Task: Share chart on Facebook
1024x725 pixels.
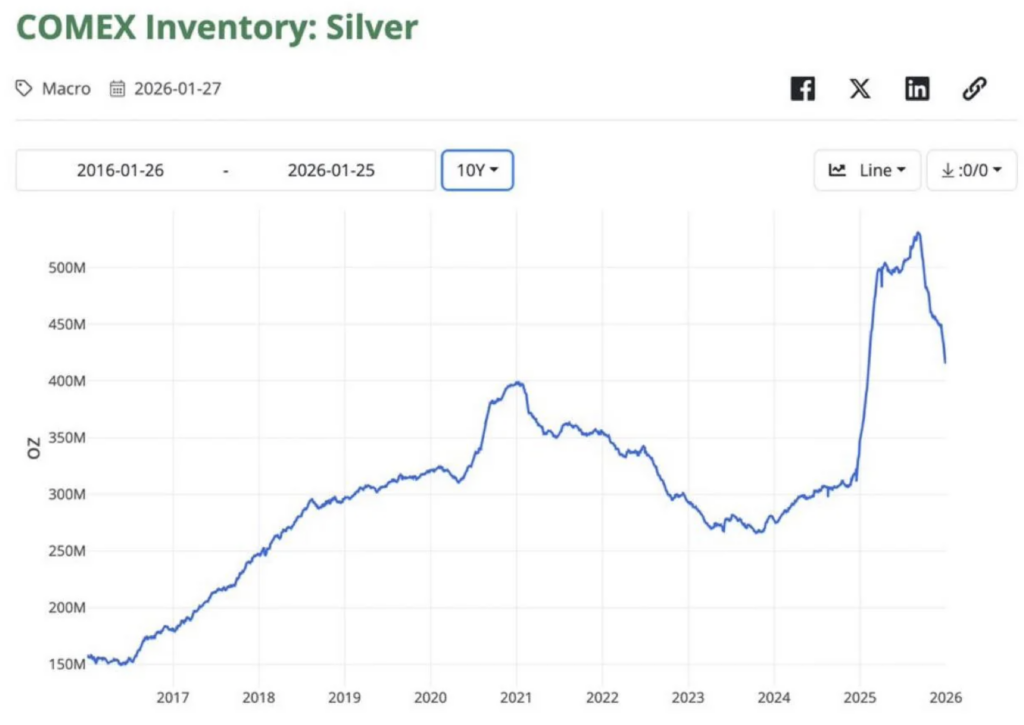Action: (802, 88)
